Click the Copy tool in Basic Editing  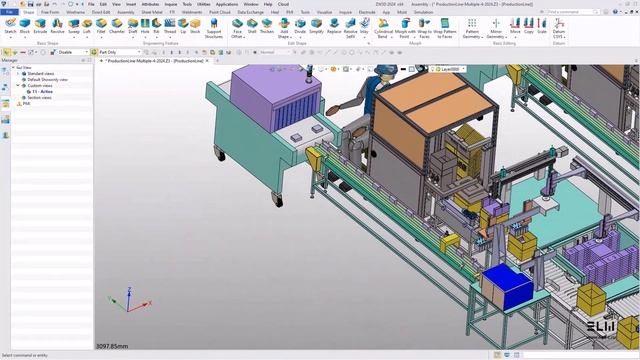tap(529, 26)
